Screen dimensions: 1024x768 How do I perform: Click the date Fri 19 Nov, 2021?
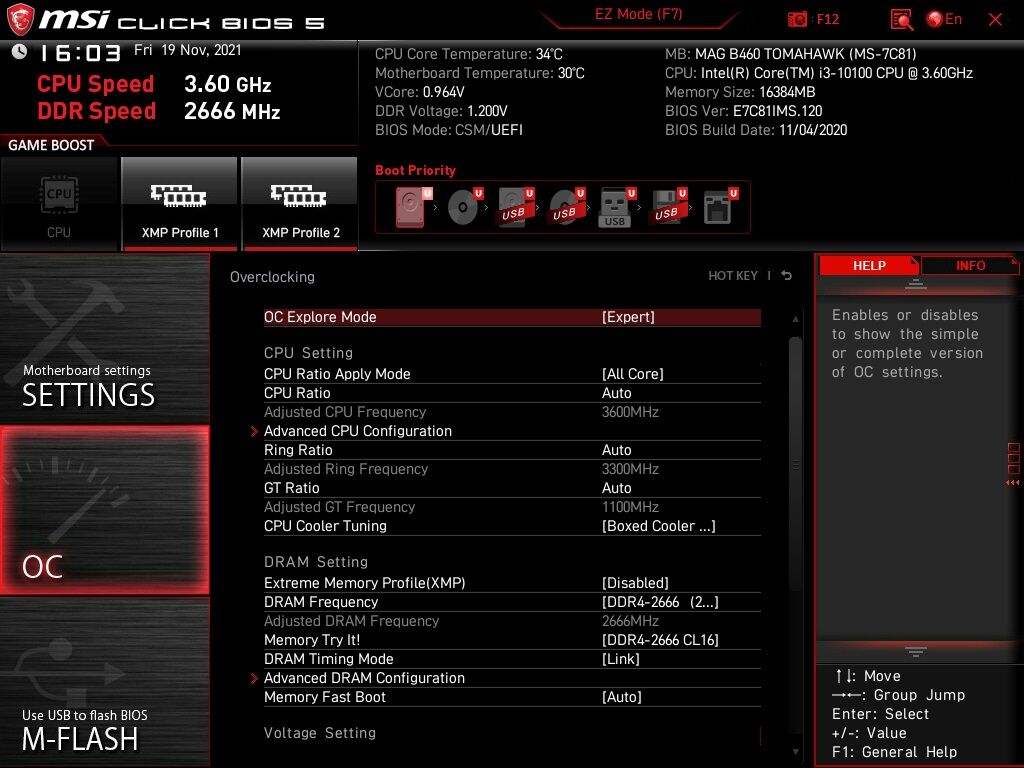(187, 50)
